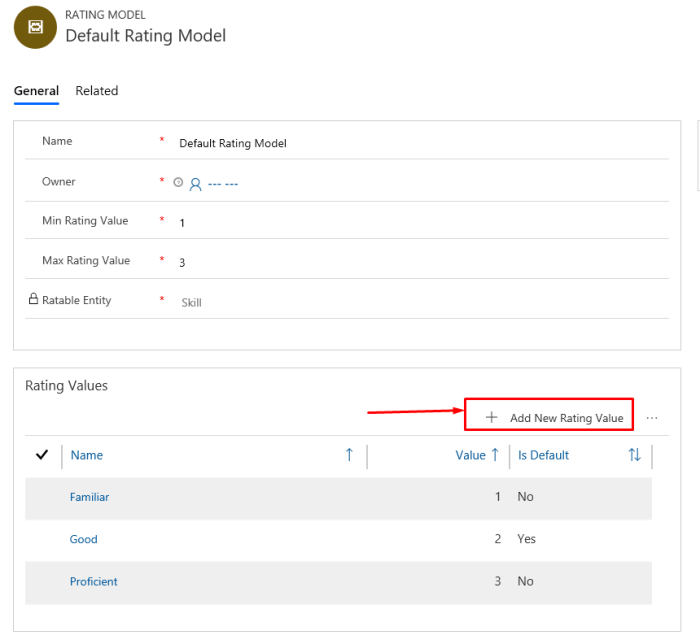Image resolution: width=700 pixels, height=644 pixels.
Task: Edit the Min Rating Value field
Action: point(182,223)
